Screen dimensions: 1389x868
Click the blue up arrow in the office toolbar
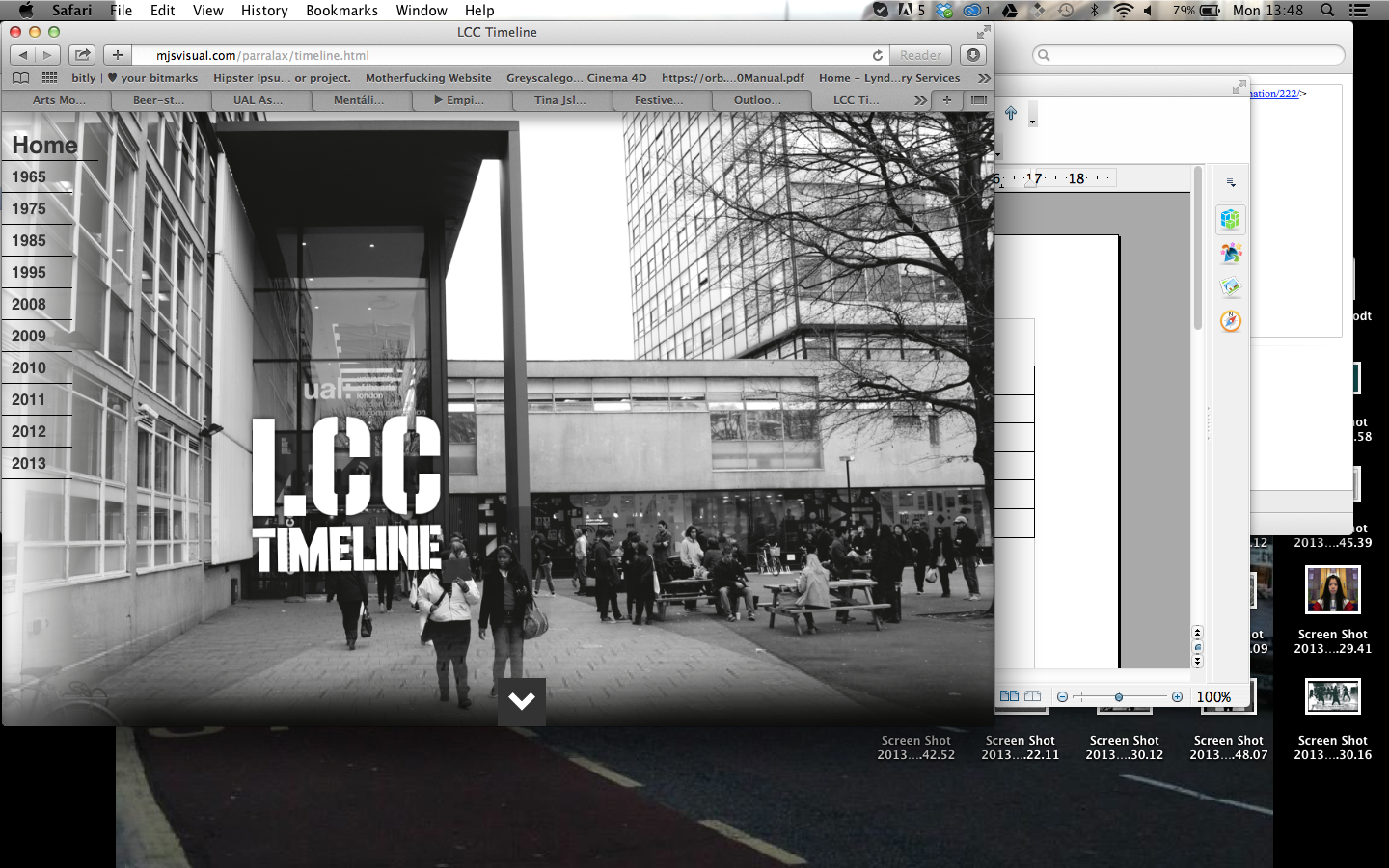(x=1011, y=113)
